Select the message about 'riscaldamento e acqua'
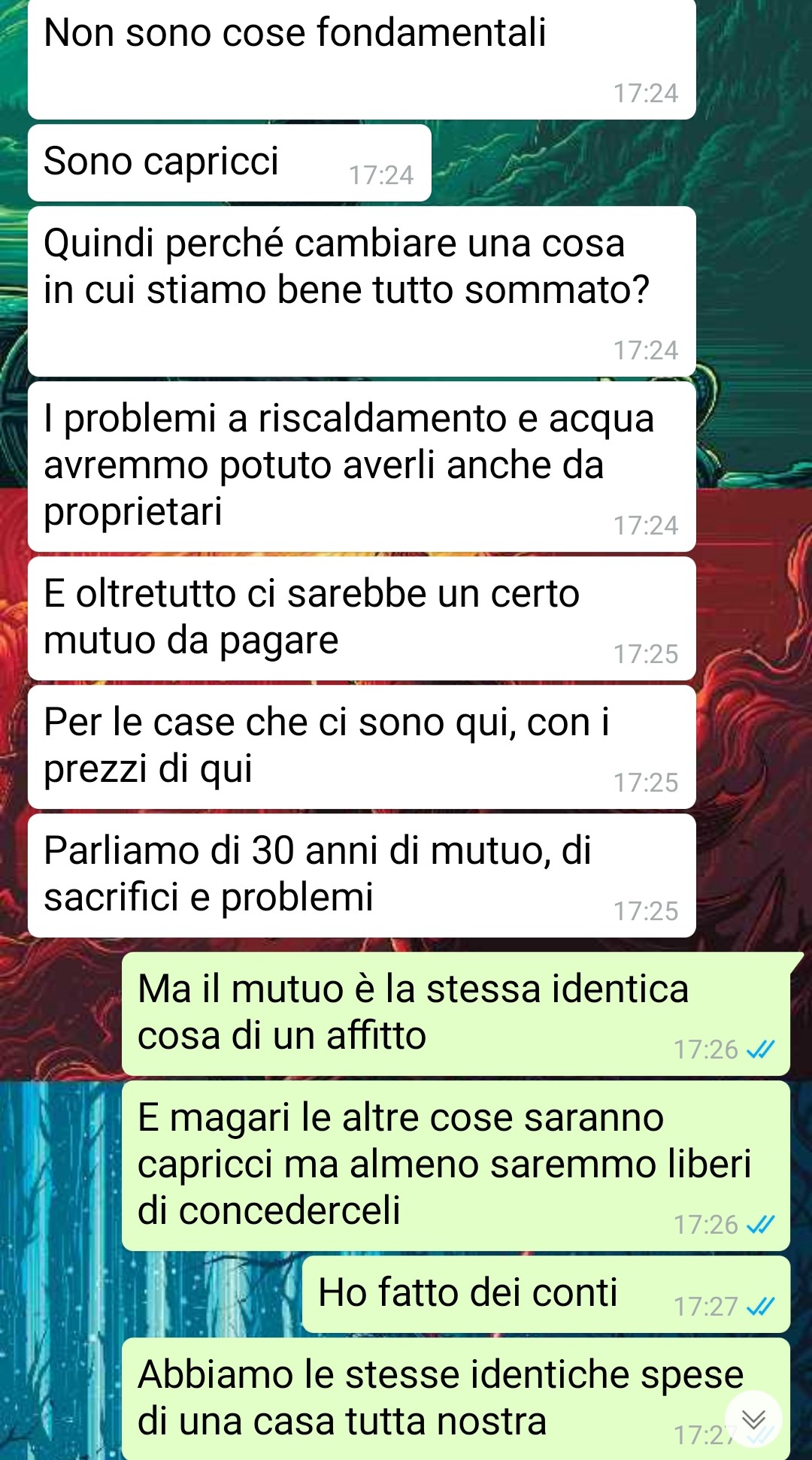Viewport: 812px width, 1460px height. [x=362, y=466]
